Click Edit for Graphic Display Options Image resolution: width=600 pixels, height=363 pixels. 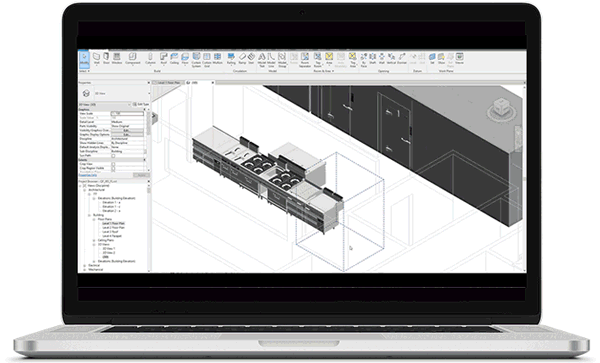coord(127,135)
